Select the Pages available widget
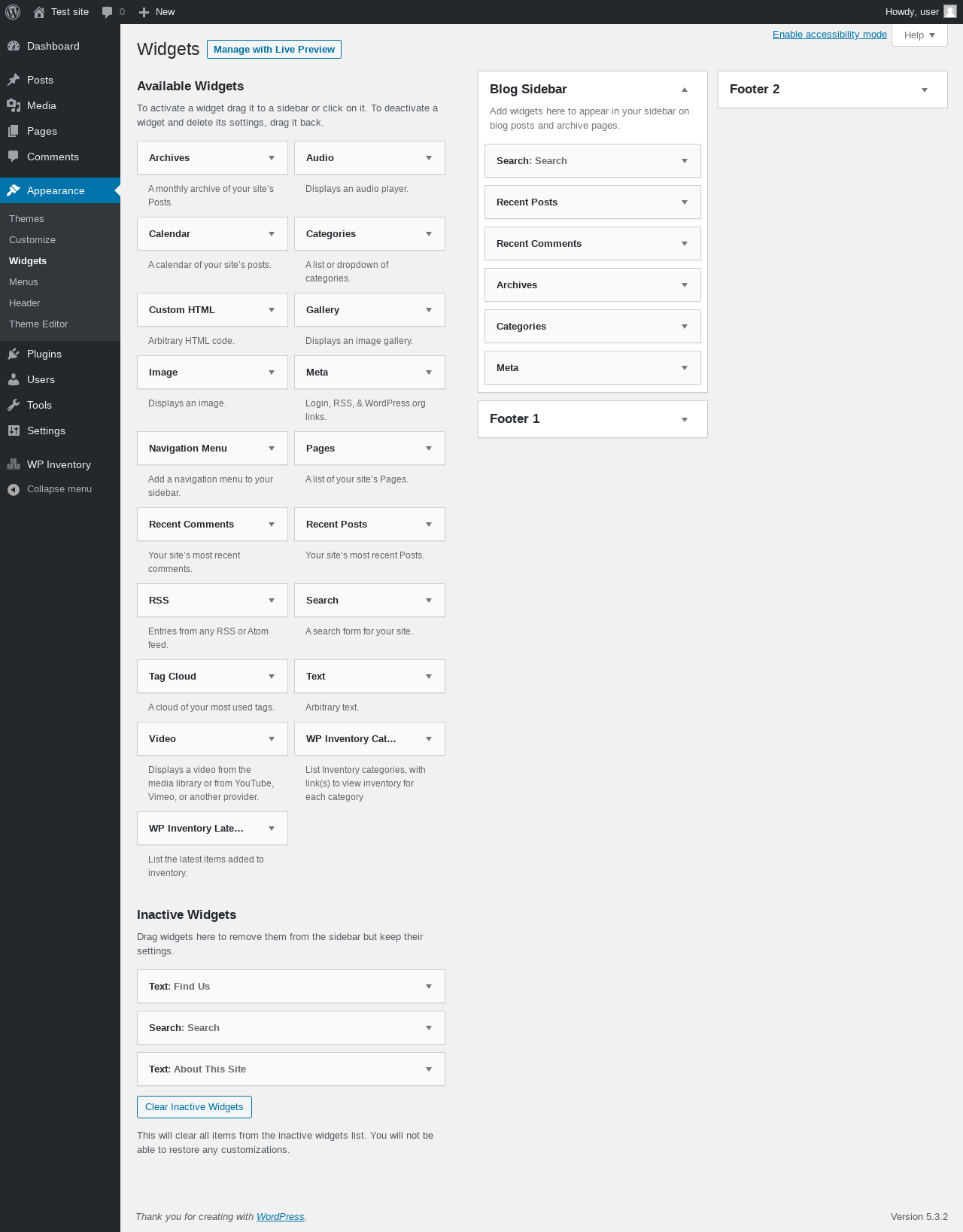The image size is (963, 1232). coord(369,449)
